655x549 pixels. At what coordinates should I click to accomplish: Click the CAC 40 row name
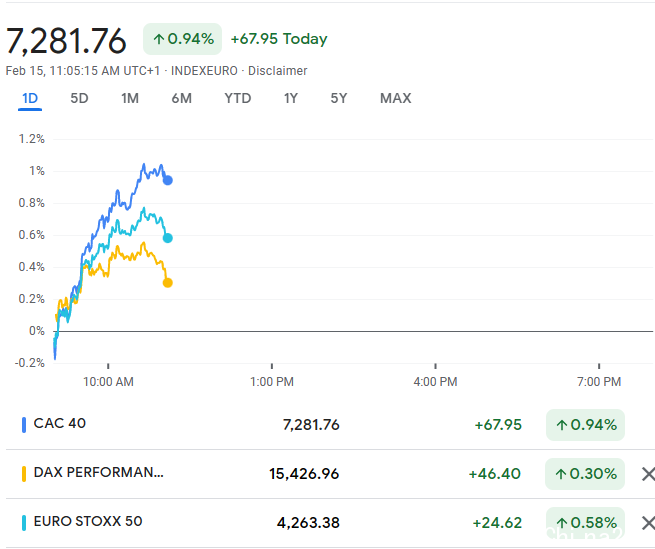point(60,424)
